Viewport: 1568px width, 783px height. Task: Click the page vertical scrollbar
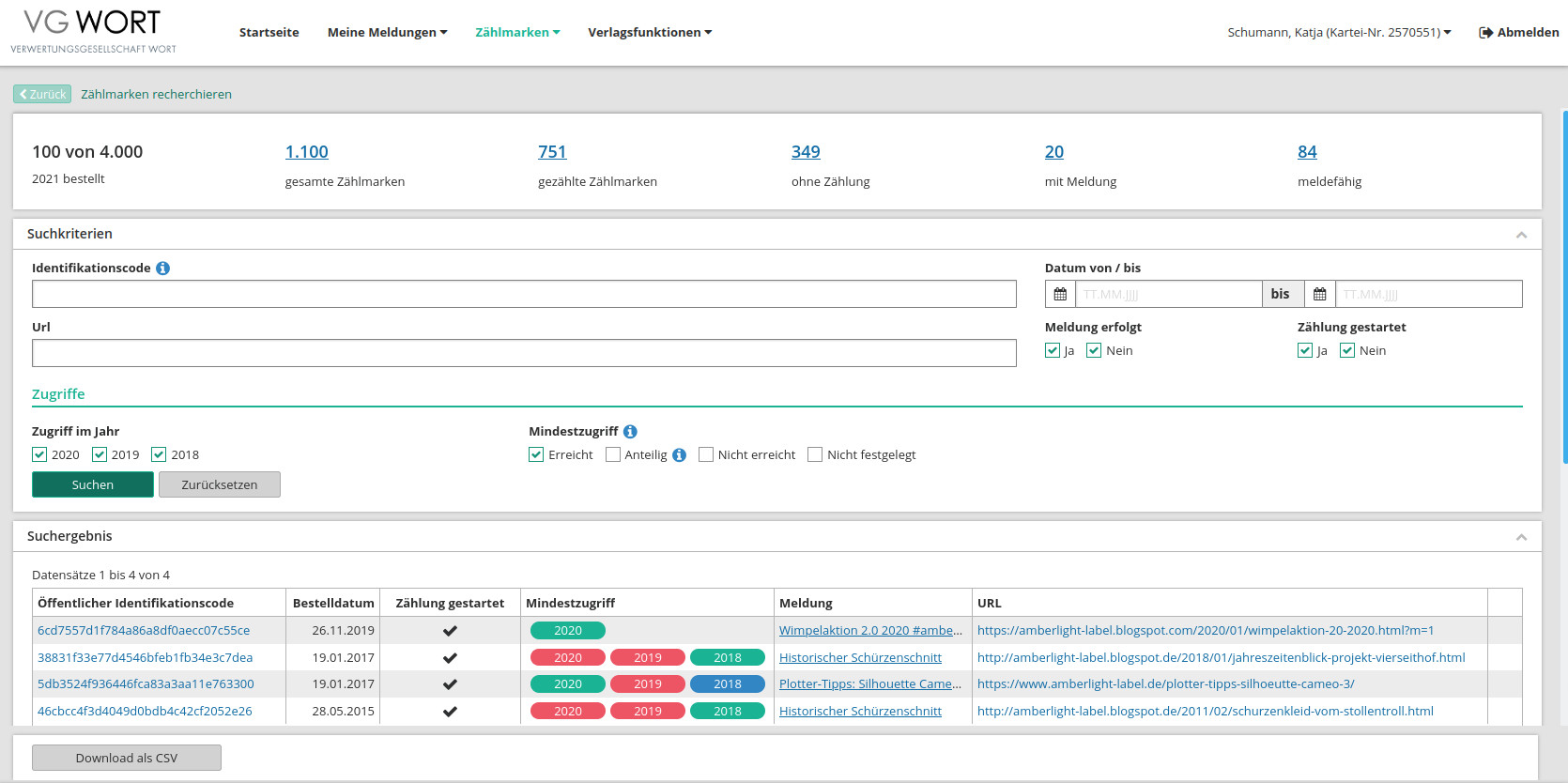1564,287
